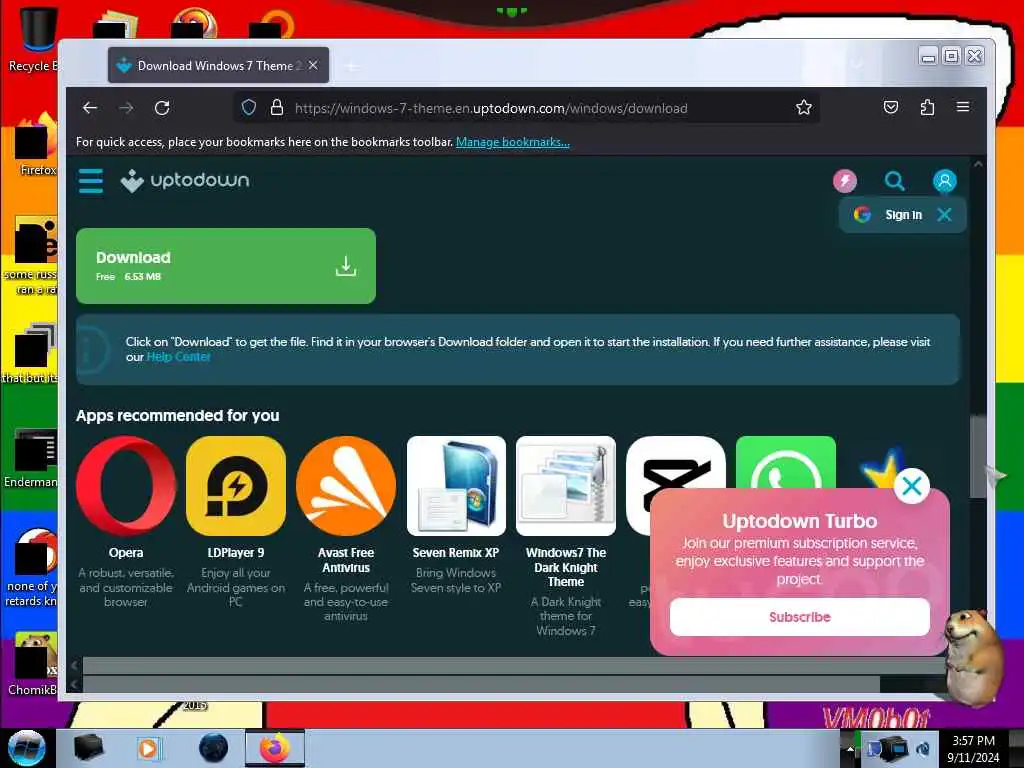This screenshot has height=768, width=1024.
Task: Go back using the browser back arrow
Action: click(90, 108)
